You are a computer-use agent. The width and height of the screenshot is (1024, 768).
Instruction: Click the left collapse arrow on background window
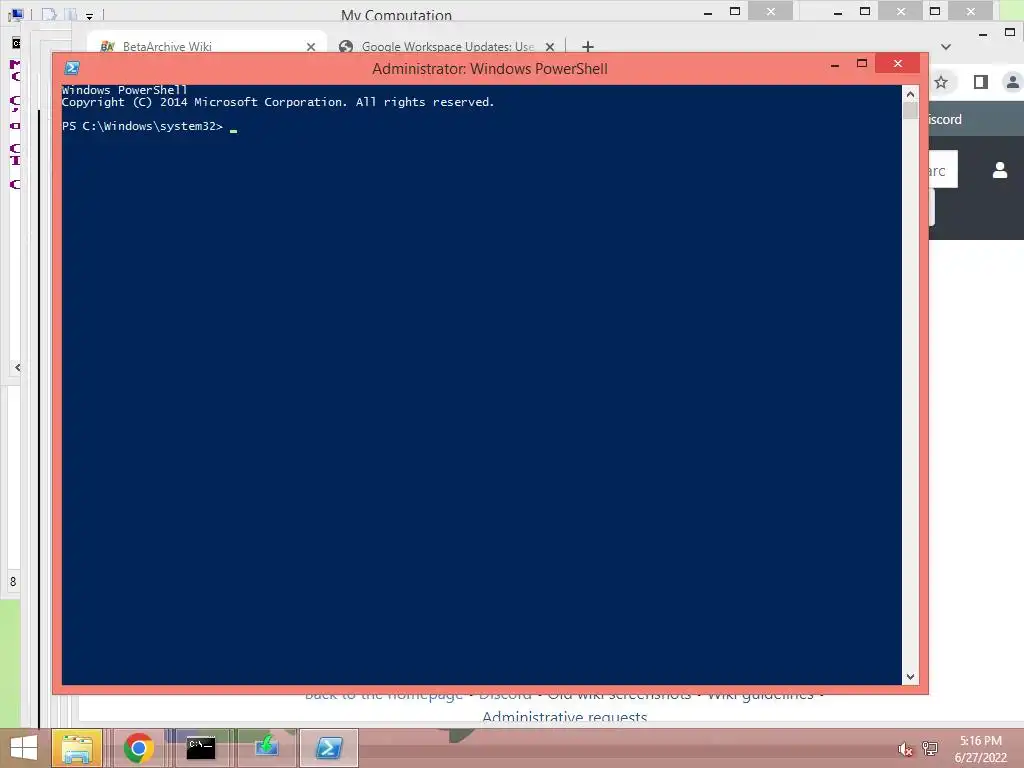[17, 368]
